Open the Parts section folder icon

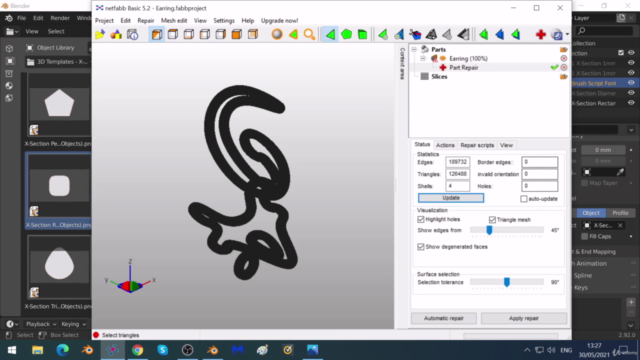click(x=564, y=49)
